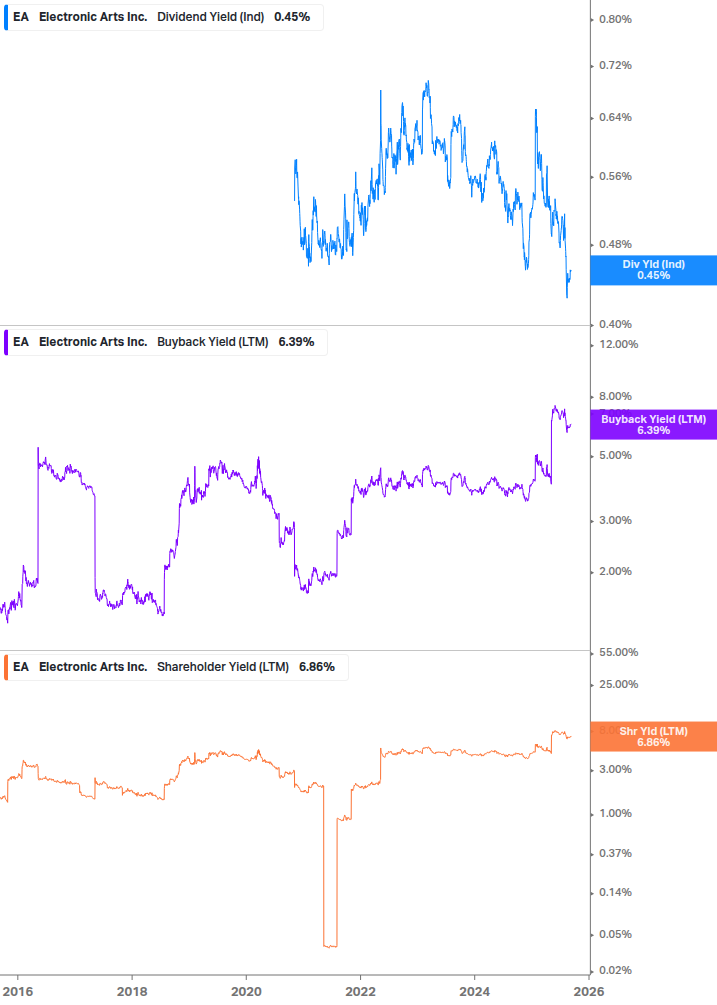Image resolution: width=717 pixels, height=1005 pixels.
Task: Click the 2022 label on the time axis
Action: tap(360, 992)
